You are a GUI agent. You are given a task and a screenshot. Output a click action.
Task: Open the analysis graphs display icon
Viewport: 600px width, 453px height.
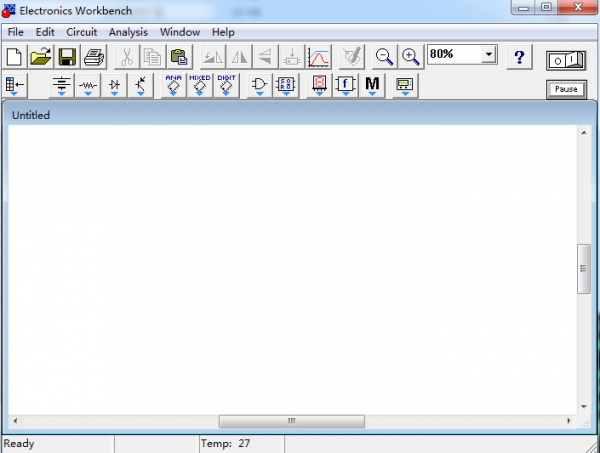[319, 57]
